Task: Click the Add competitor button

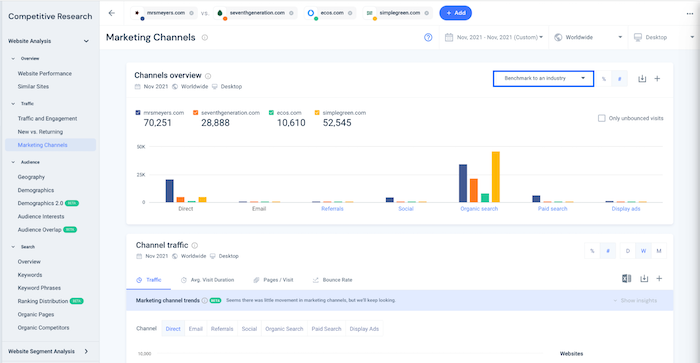Action: tap(455, 13)
